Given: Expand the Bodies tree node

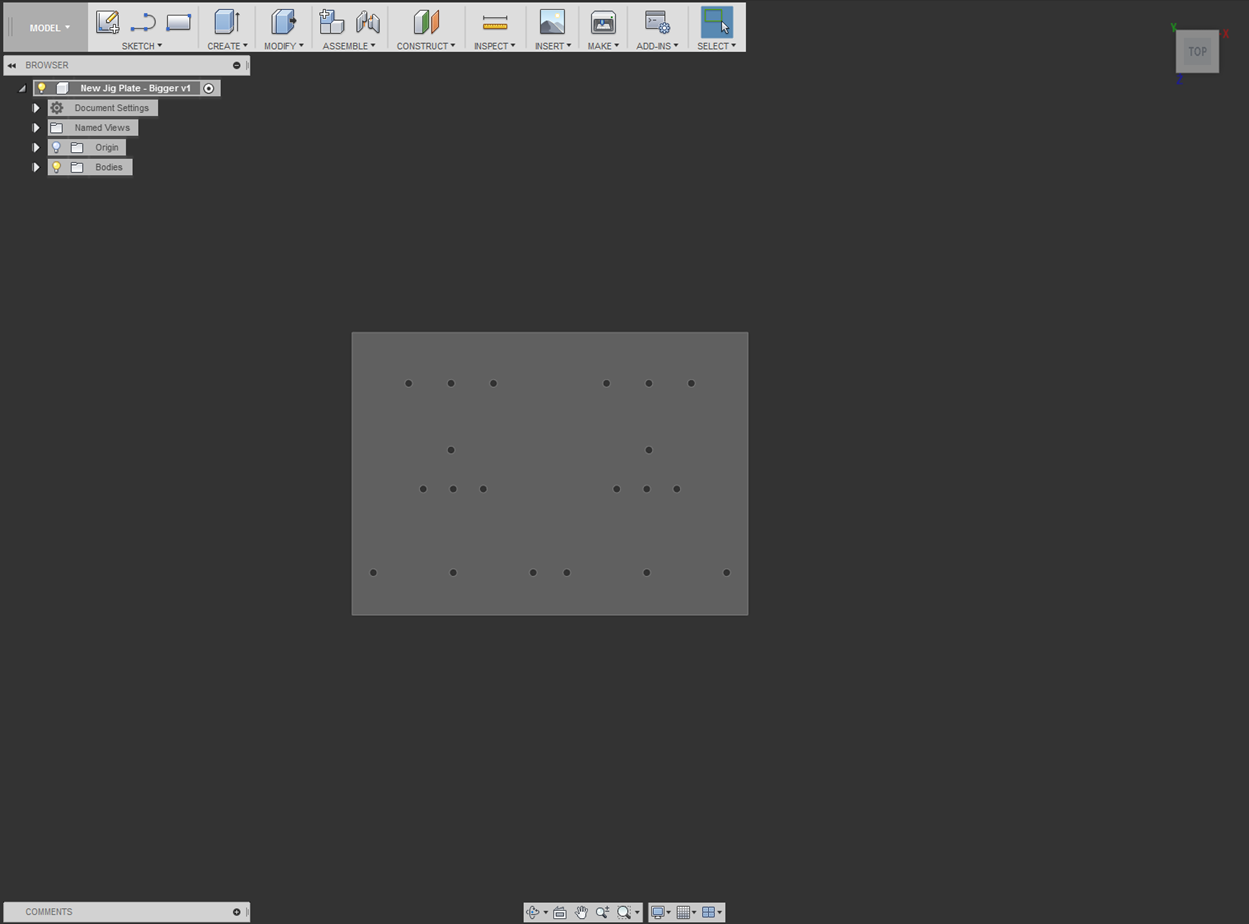Looking at the screenshot, I should pos(36,167).
